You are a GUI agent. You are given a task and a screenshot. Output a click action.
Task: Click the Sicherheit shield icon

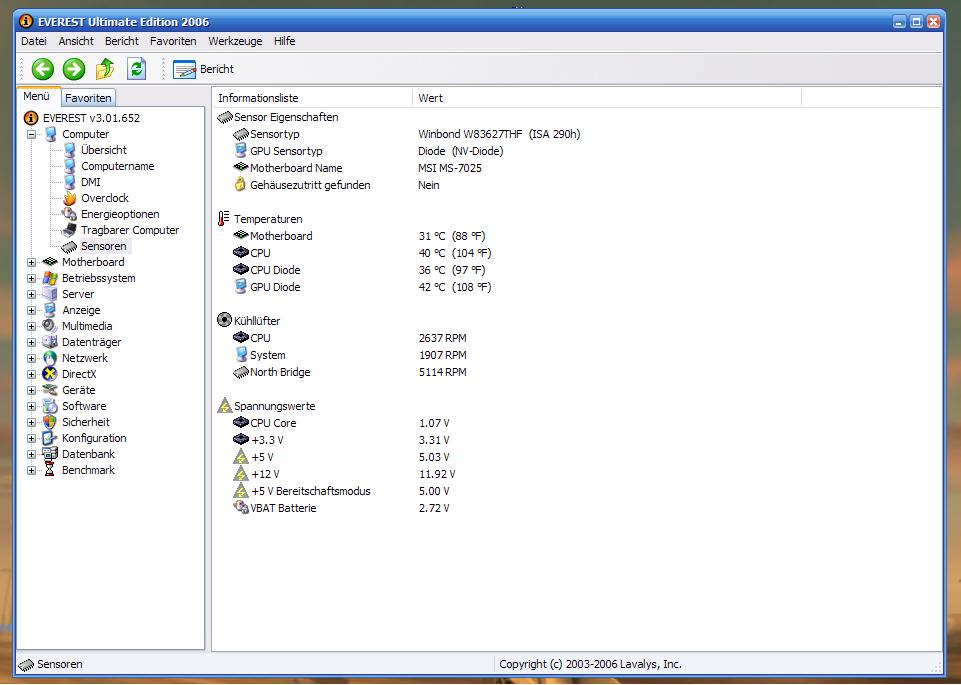tap(50, 422)
